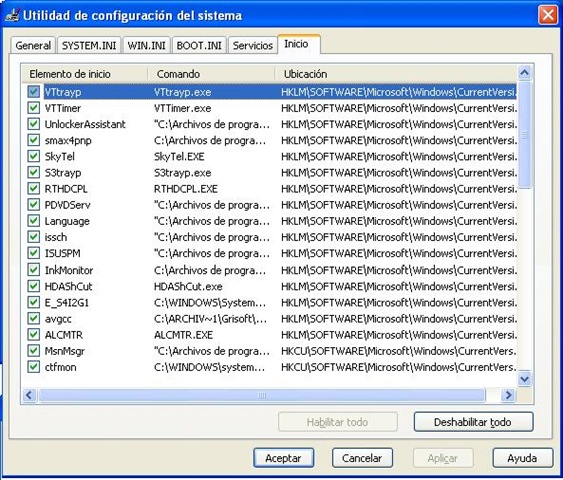Uncheck the VTtrayp startup item

(x=34, y=92)
